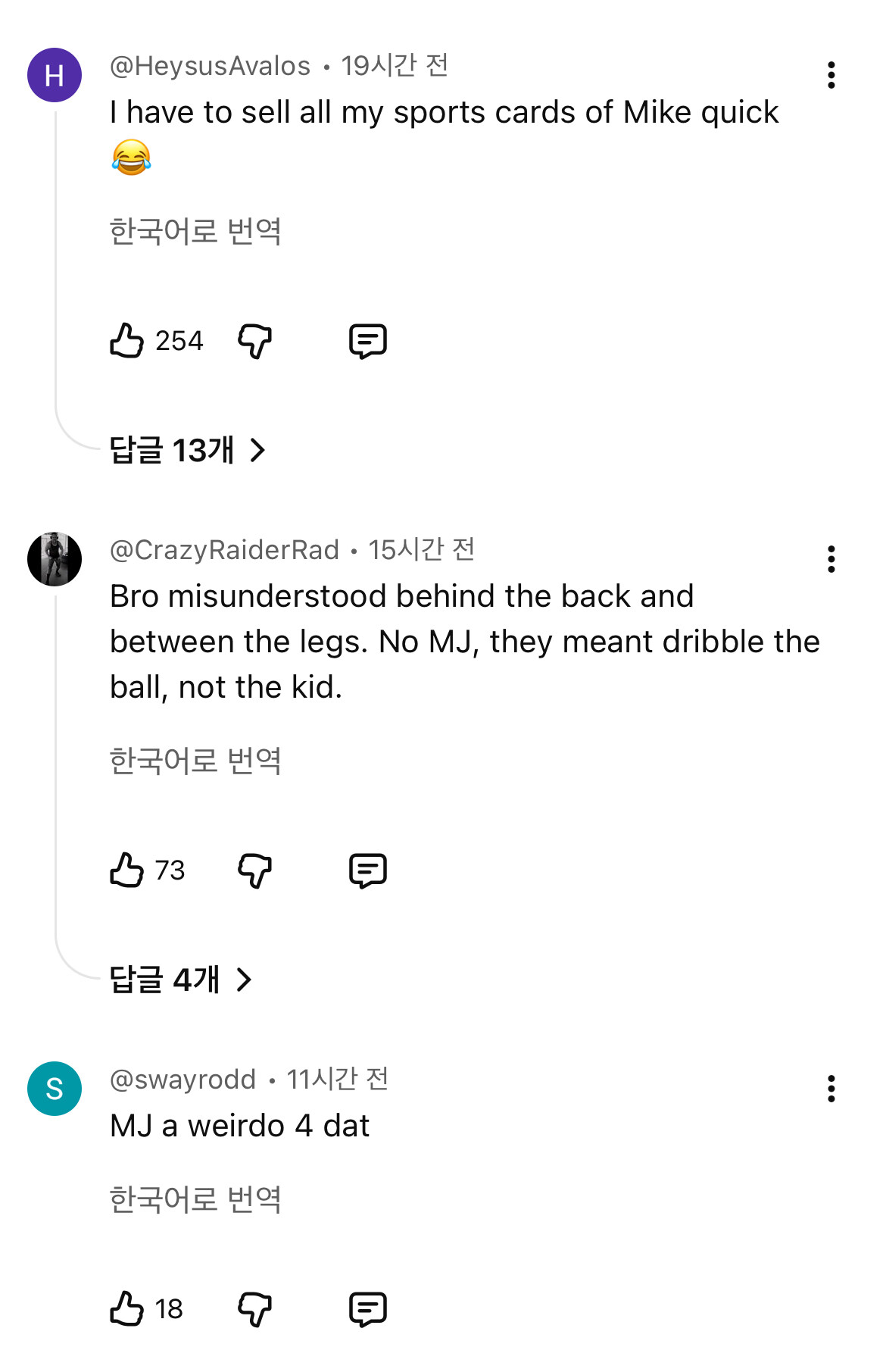This screenshot has height=1372, width=886.
Task: Open the CrazyRaiderRad profile picture
Action: (55, 559)
